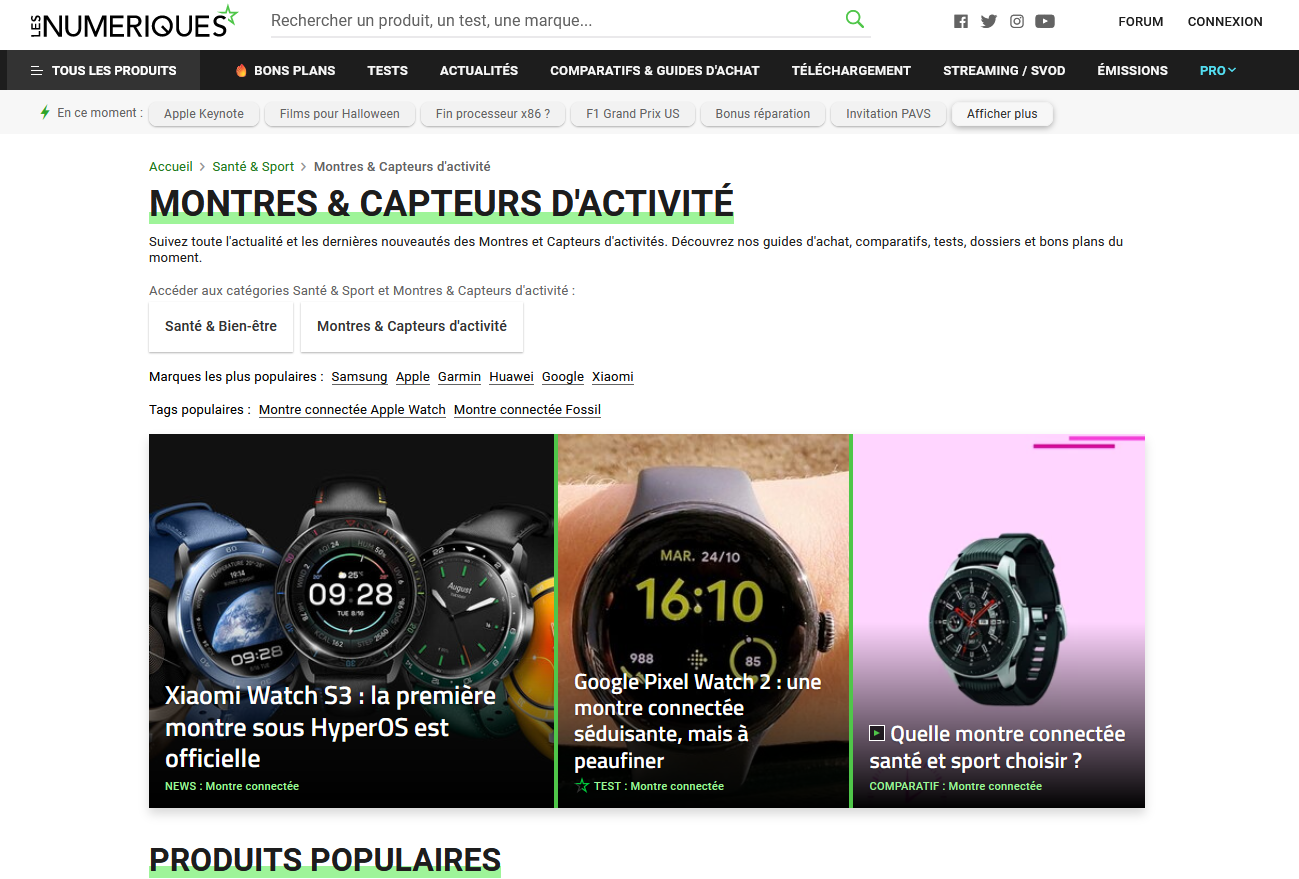Open the Tests menu item
The image size is (1299, 879).
click(387, 70)
